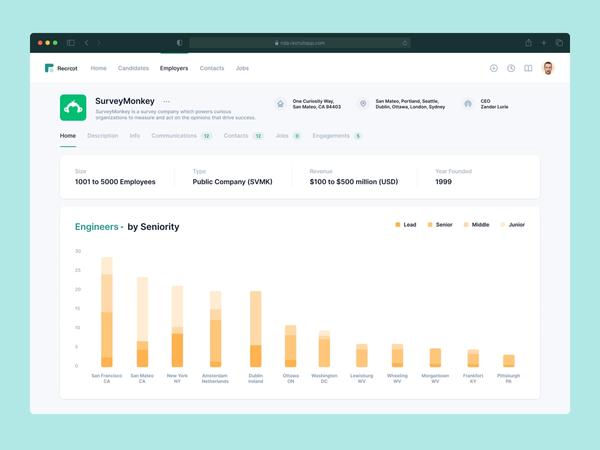Click the Pittsburgh PA bar
The image size is (600, 450).
pos(509,360)
